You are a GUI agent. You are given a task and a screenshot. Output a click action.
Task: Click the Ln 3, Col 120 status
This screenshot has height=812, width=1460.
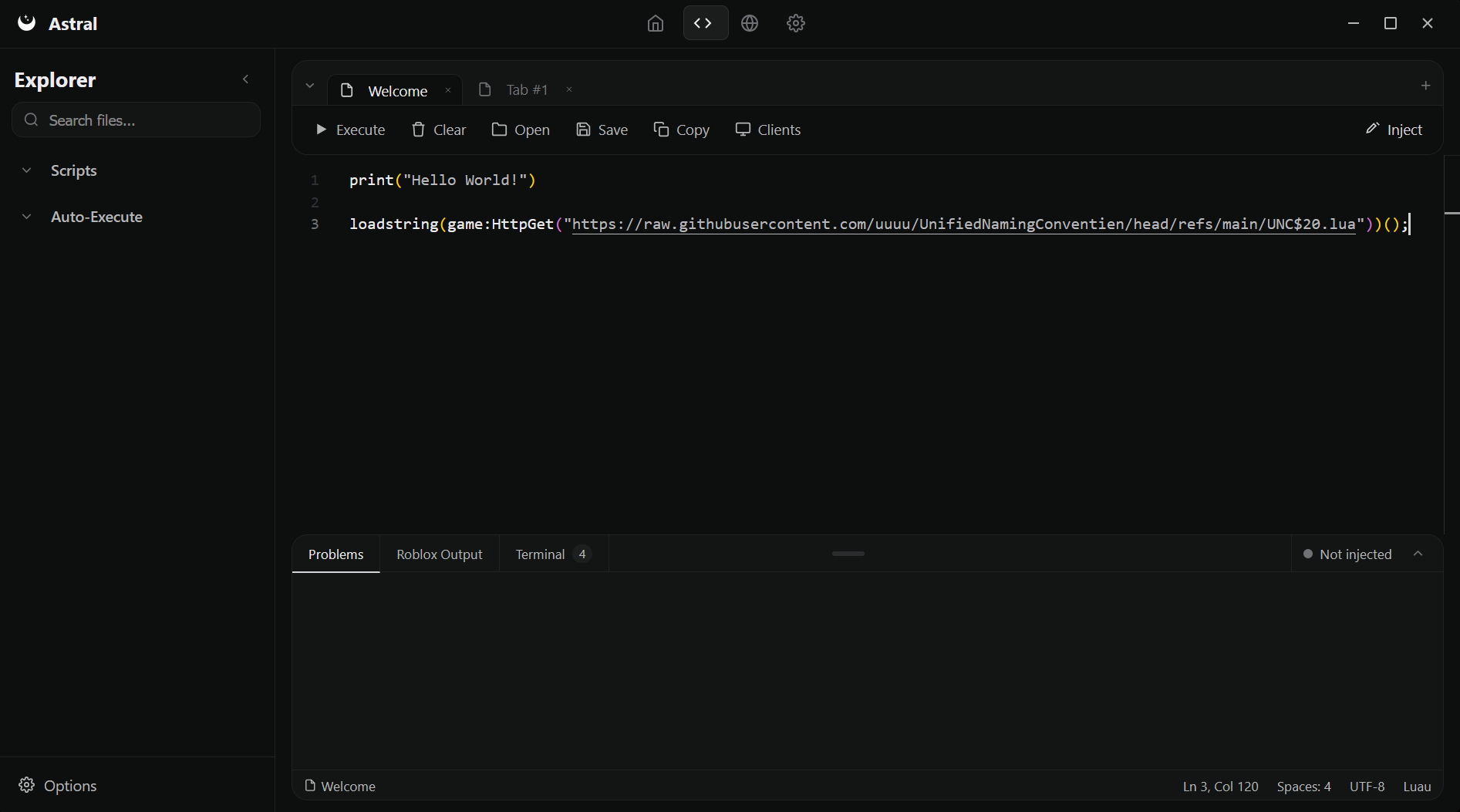tap(1220, 787)
